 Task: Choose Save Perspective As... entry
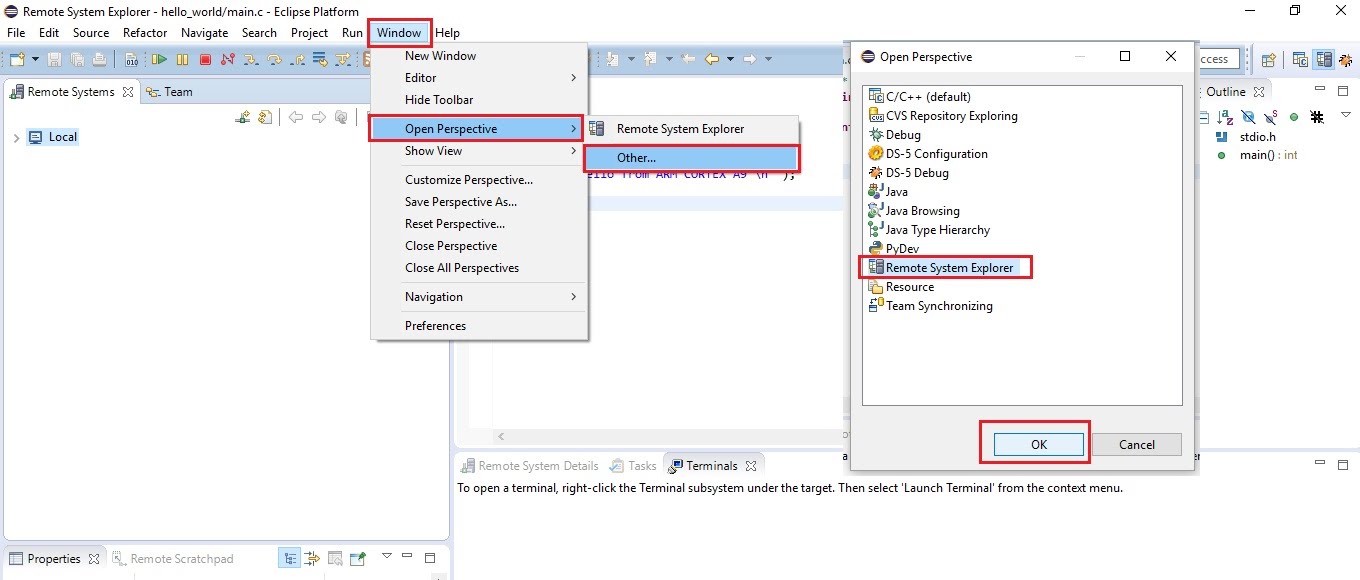479,202
